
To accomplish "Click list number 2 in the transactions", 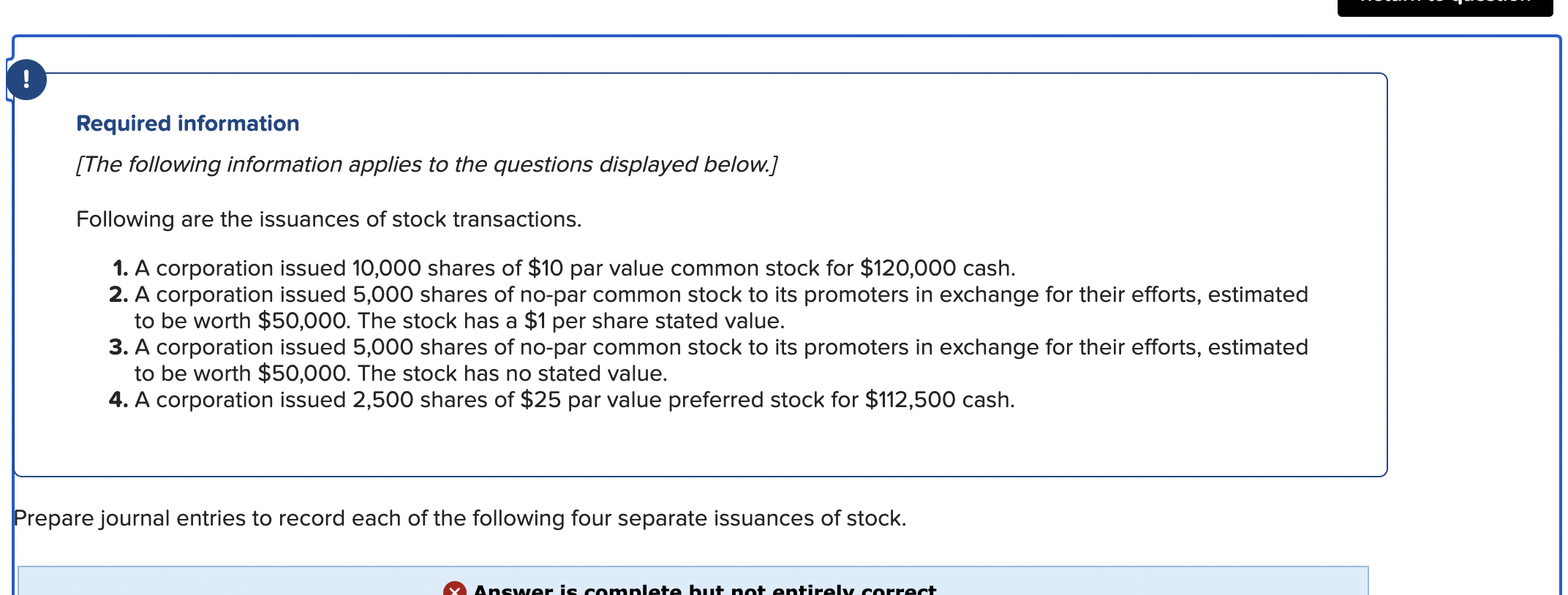I will 118,295.
